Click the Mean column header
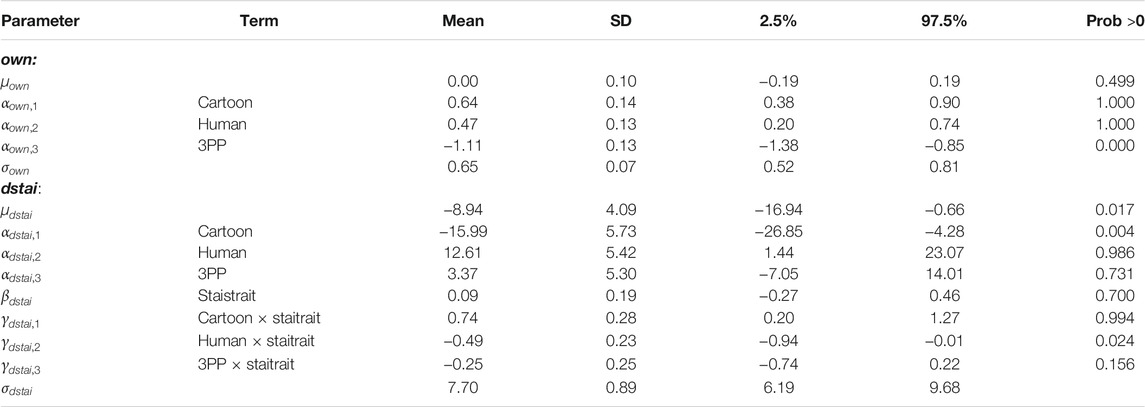The image size is (1145, 407). (463, 22)
